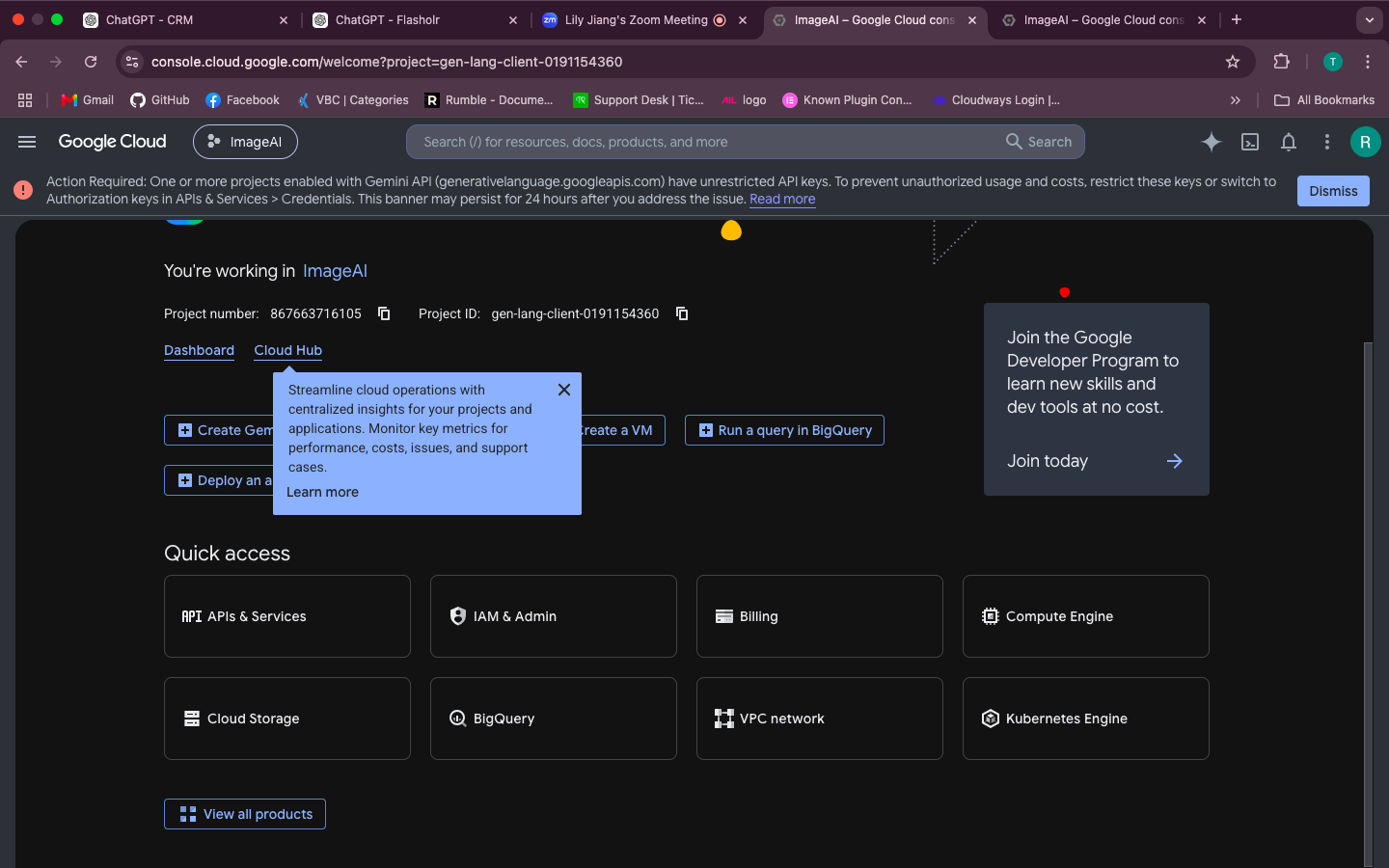
Task: Open the VBC | Categories bookmark
Action: pyautogui.click(x=352, y=100)
